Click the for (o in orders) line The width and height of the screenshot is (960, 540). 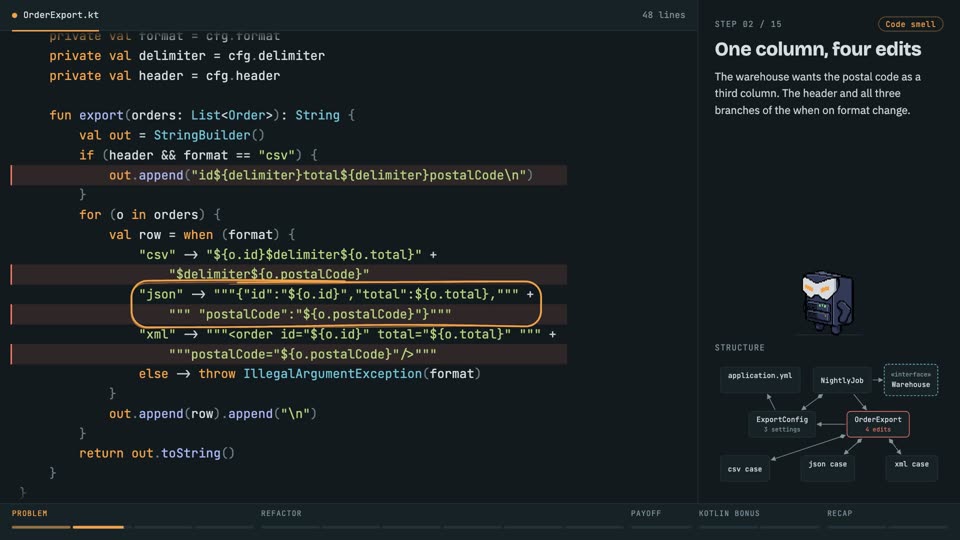(149, 215)
